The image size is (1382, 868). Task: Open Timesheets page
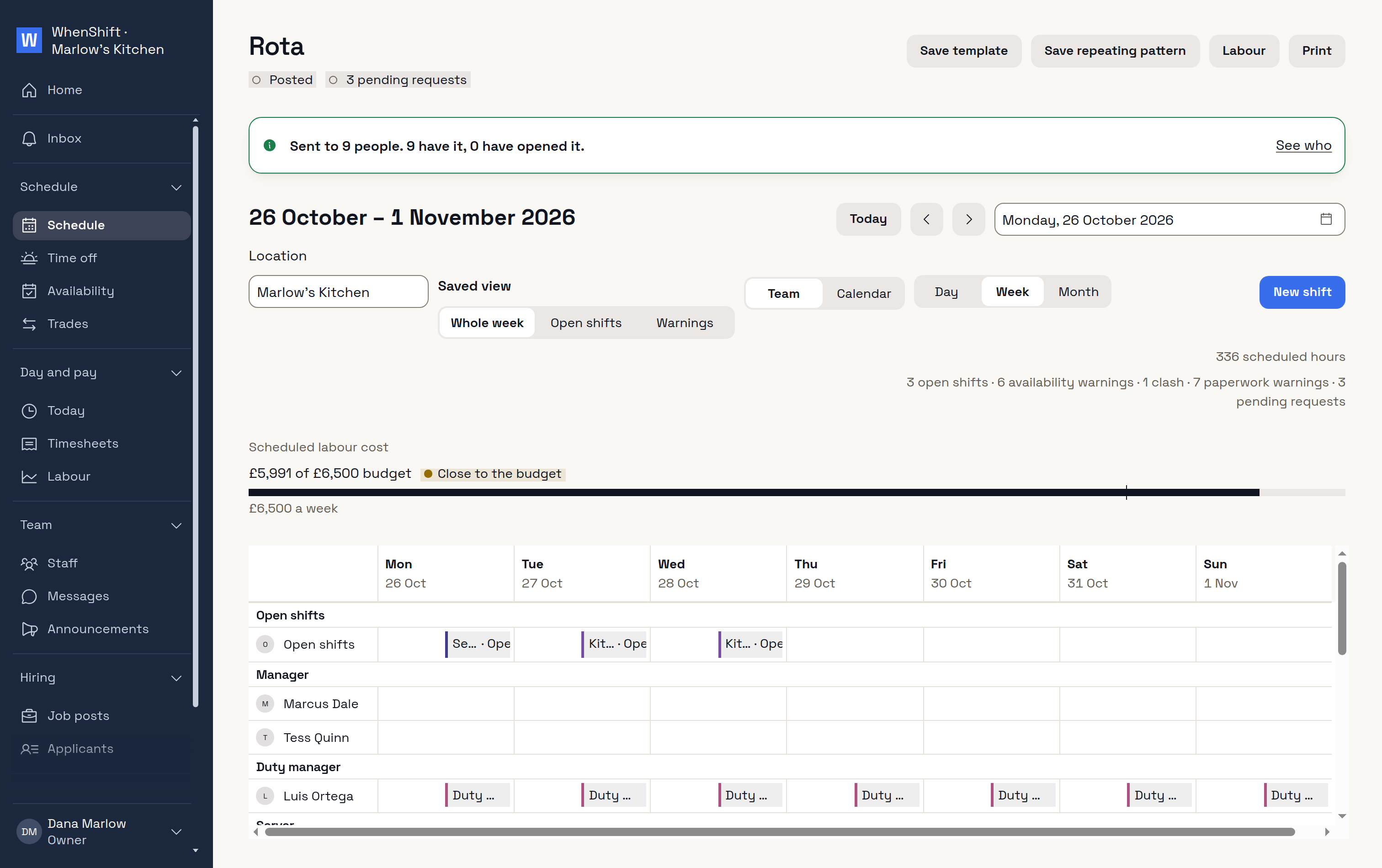102,444
